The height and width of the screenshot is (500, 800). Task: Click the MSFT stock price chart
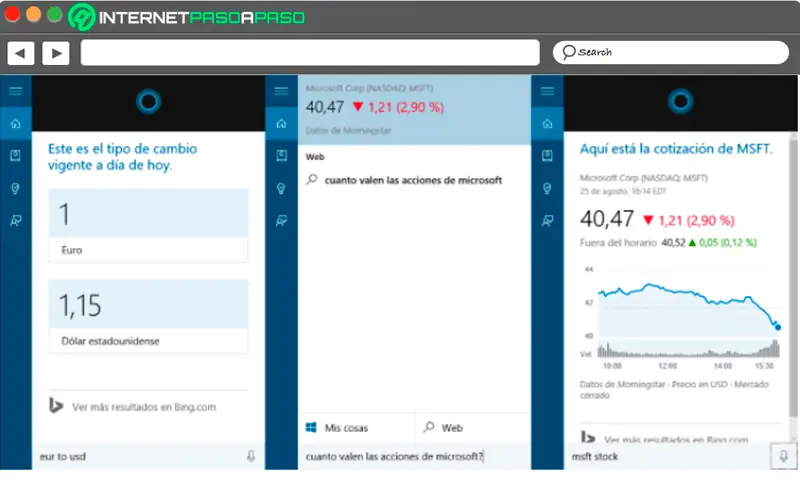coord(682,316)
